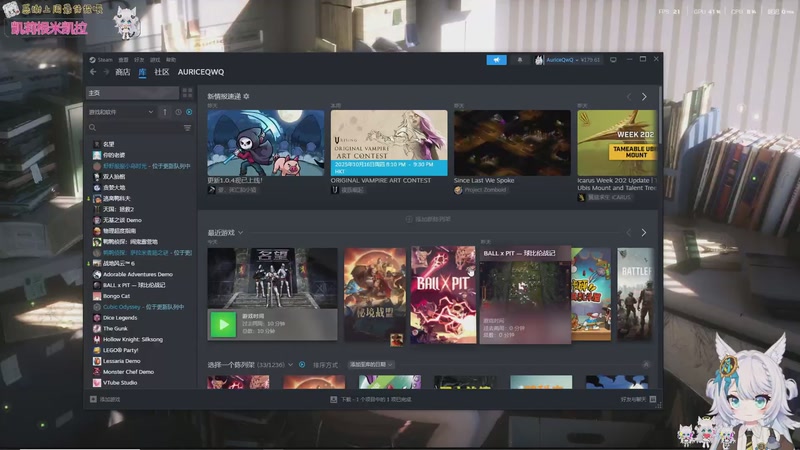Open friends and chat icon
Screen dimensions: 800x450
tap(653, 399)
